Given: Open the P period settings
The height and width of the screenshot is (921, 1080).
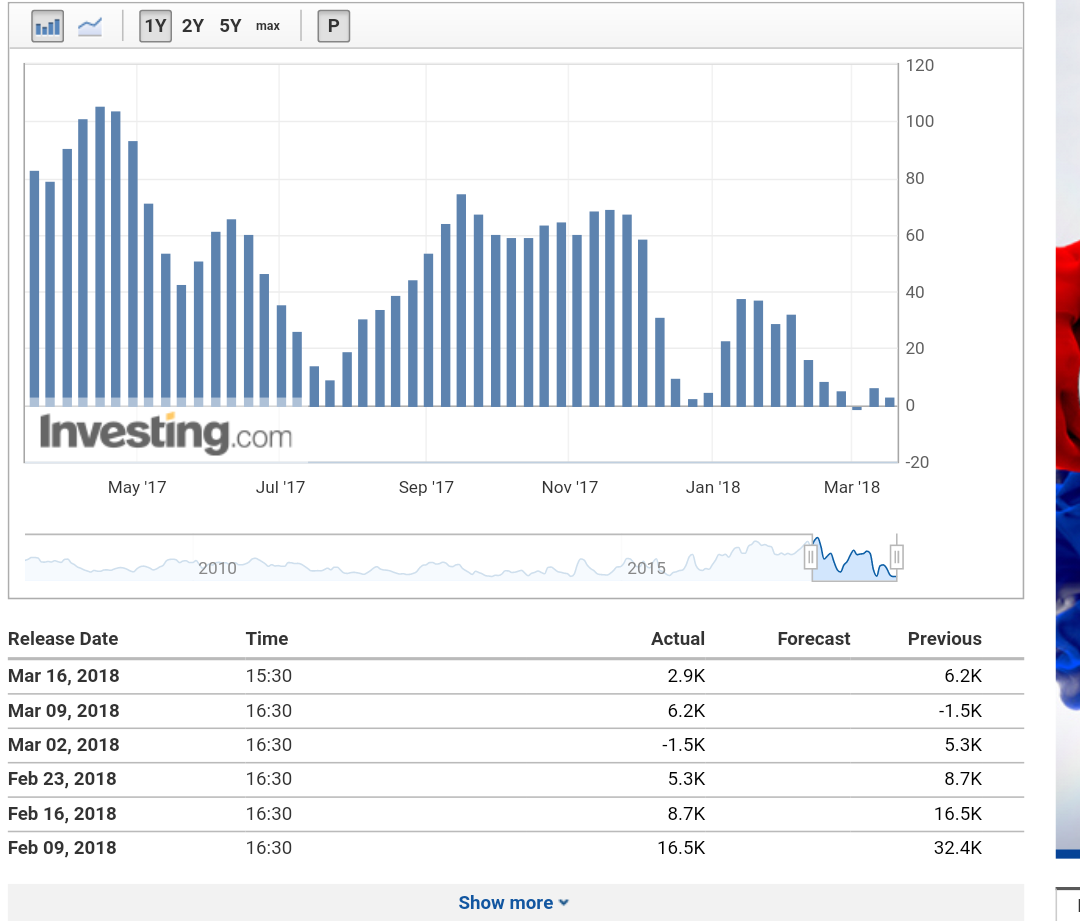Looking at the screenshot, I should [333, 25].
